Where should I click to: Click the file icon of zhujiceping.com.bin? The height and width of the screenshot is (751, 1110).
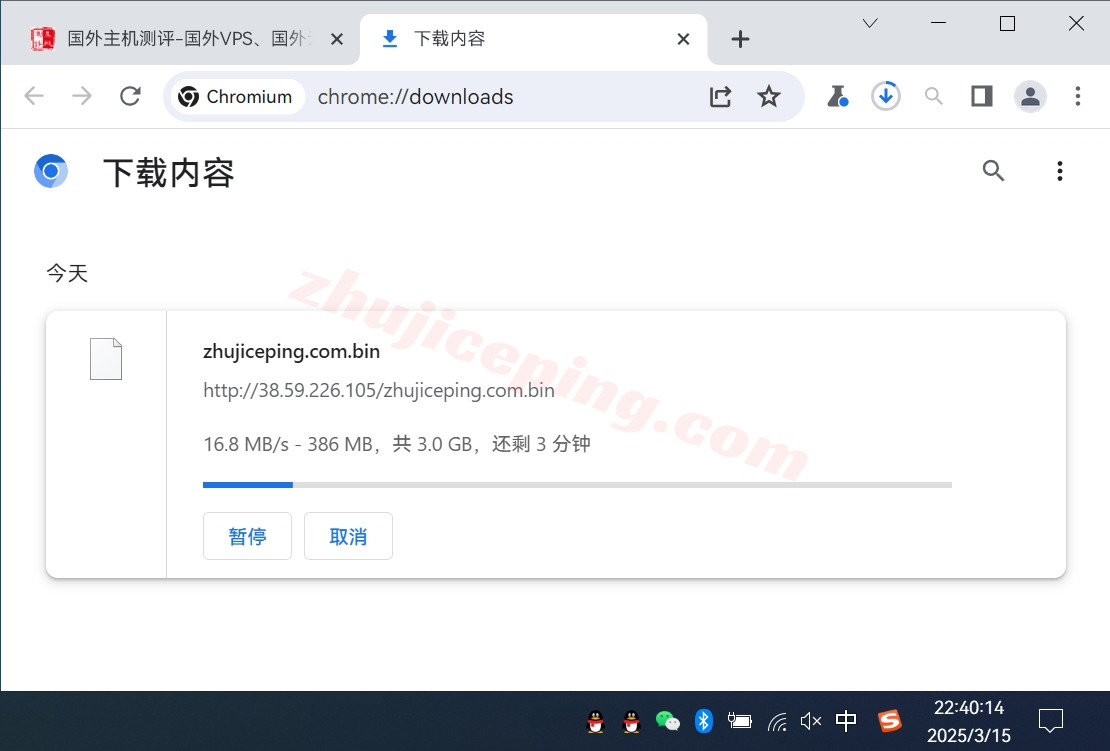point(106,359)
